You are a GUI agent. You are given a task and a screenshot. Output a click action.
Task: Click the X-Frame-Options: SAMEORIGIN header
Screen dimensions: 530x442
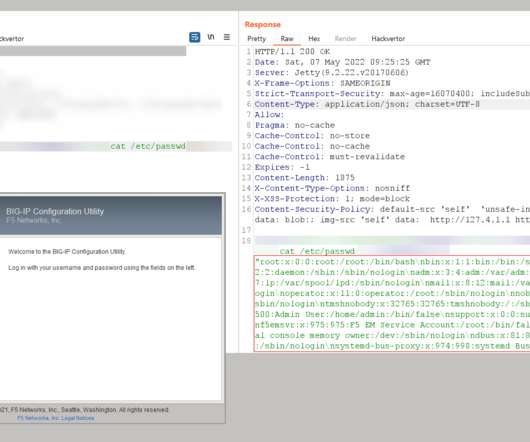[x=322, y=83]
